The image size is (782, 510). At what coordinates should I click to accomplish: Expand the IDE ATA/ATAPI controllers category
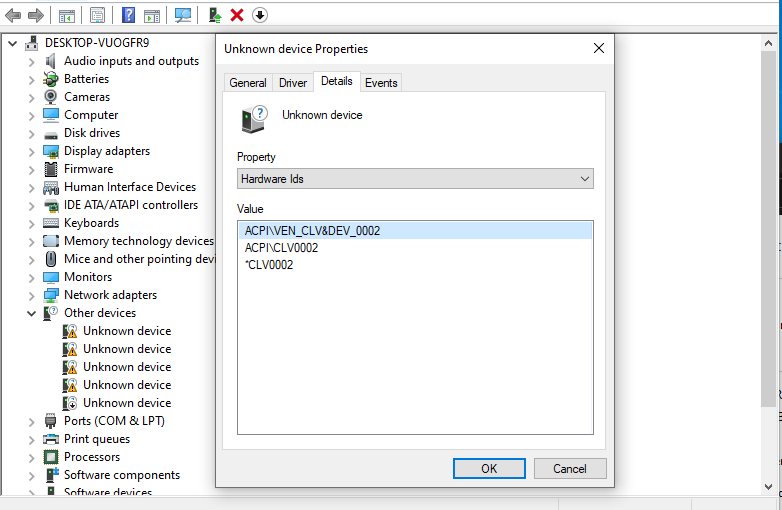pyautogui.click(x=31, y=206)
